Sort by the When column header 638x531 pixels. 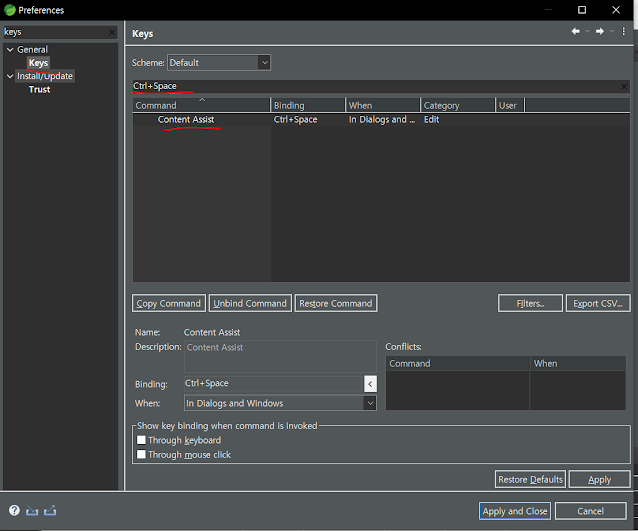tap(383, 105)
